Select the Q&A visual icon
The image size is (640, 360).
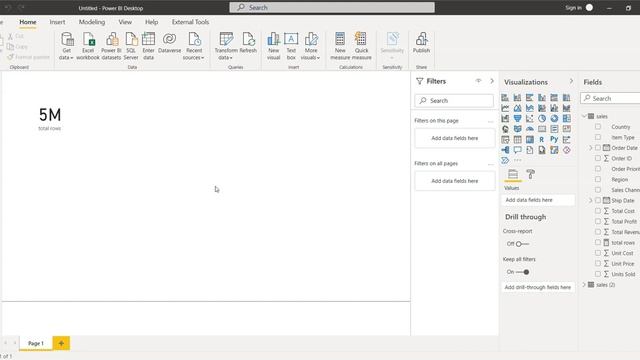point(517,150)
